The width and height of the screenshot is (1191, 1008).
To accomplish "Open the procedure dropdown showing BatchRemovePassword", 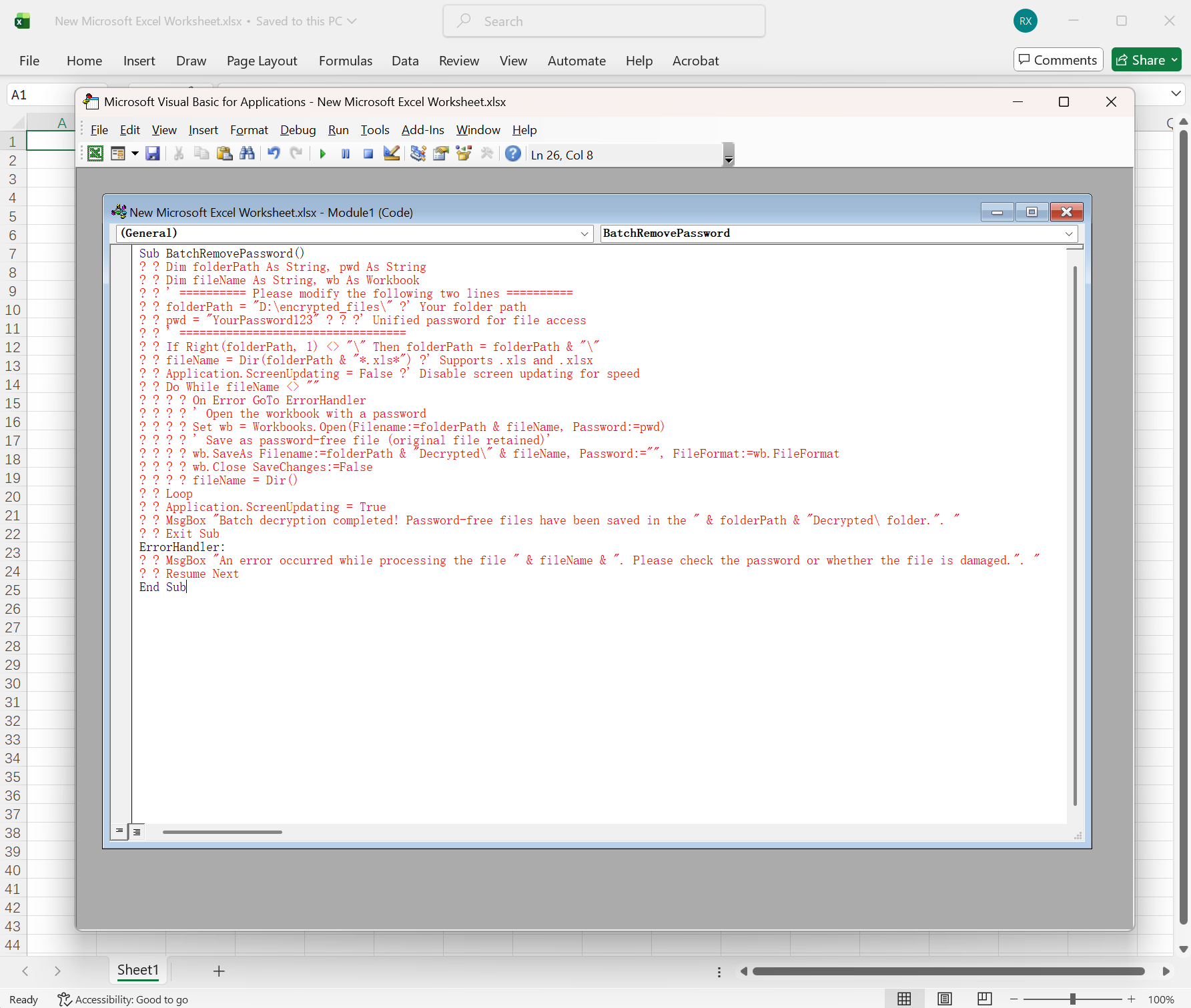I will (1070, 233).
